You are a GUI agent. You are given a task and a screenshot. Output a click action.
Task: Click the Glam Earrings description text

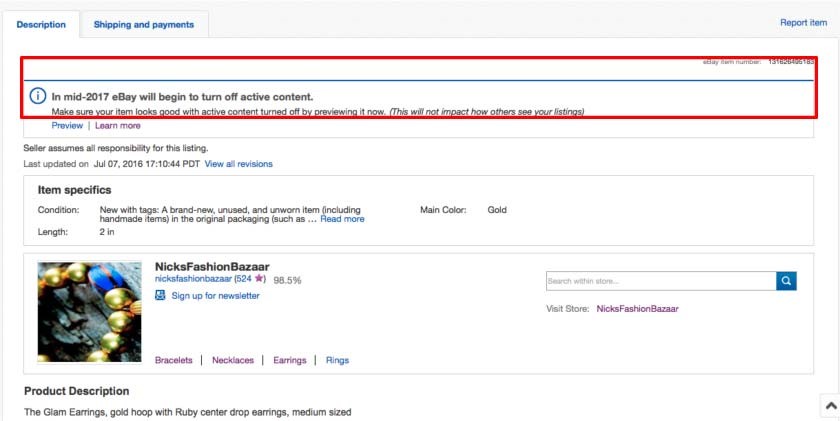point(188,412)
